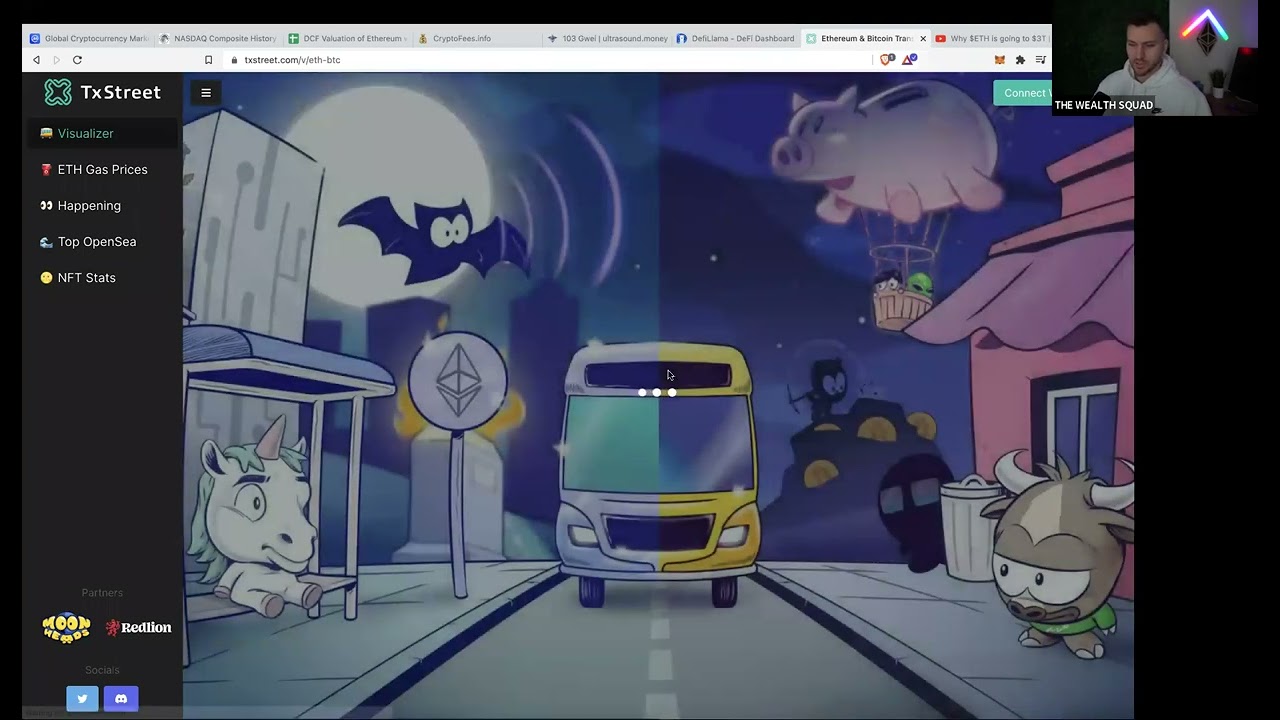Open the MoonHeads partner logo
This screenshot has width=1280, height=720.
[x=66, y=627]
